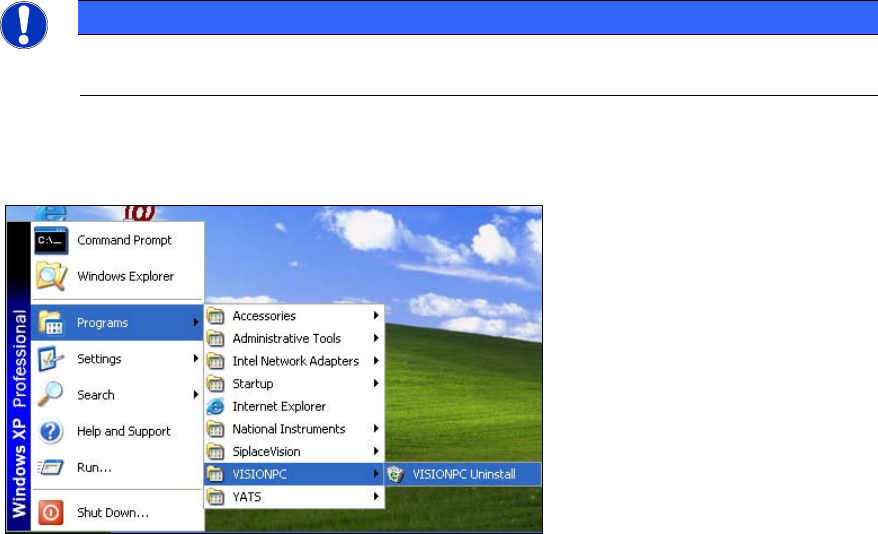Expand the Programs submenu arrow
Screen dimensions: 878x534
(x=195, y=322)
